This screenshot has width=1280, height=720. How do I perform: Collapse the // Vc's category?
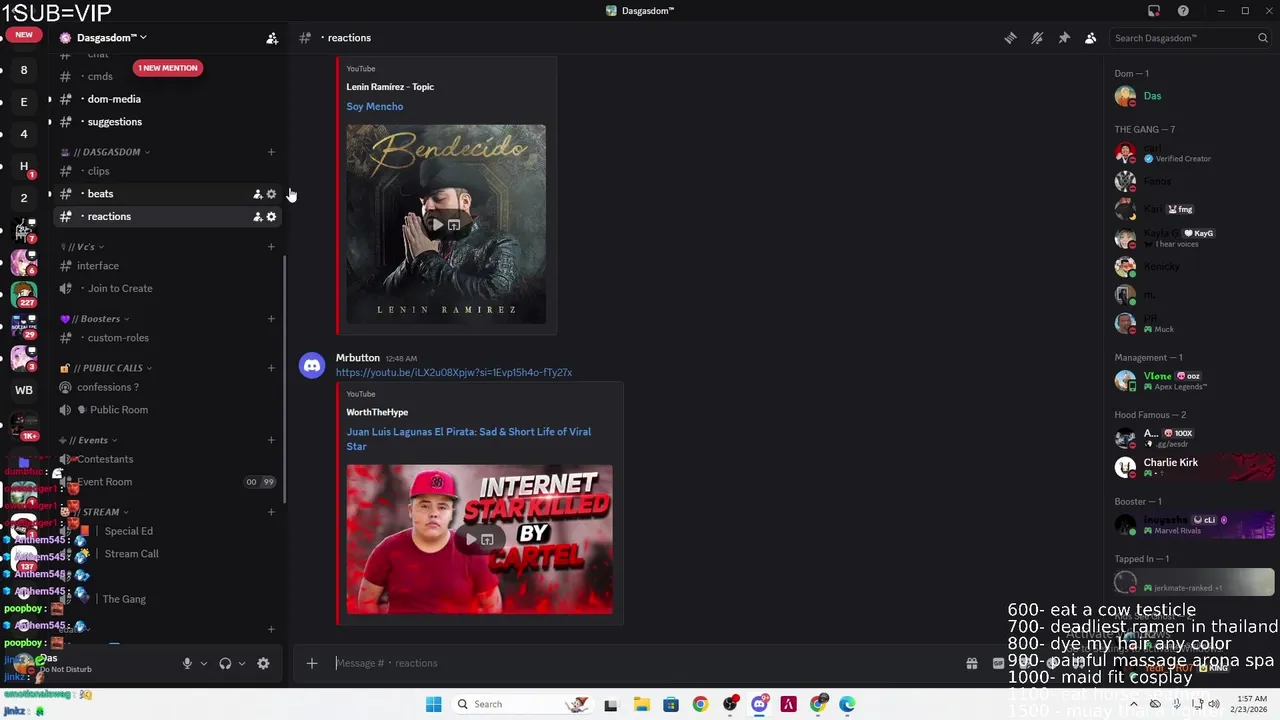point(82,247)
